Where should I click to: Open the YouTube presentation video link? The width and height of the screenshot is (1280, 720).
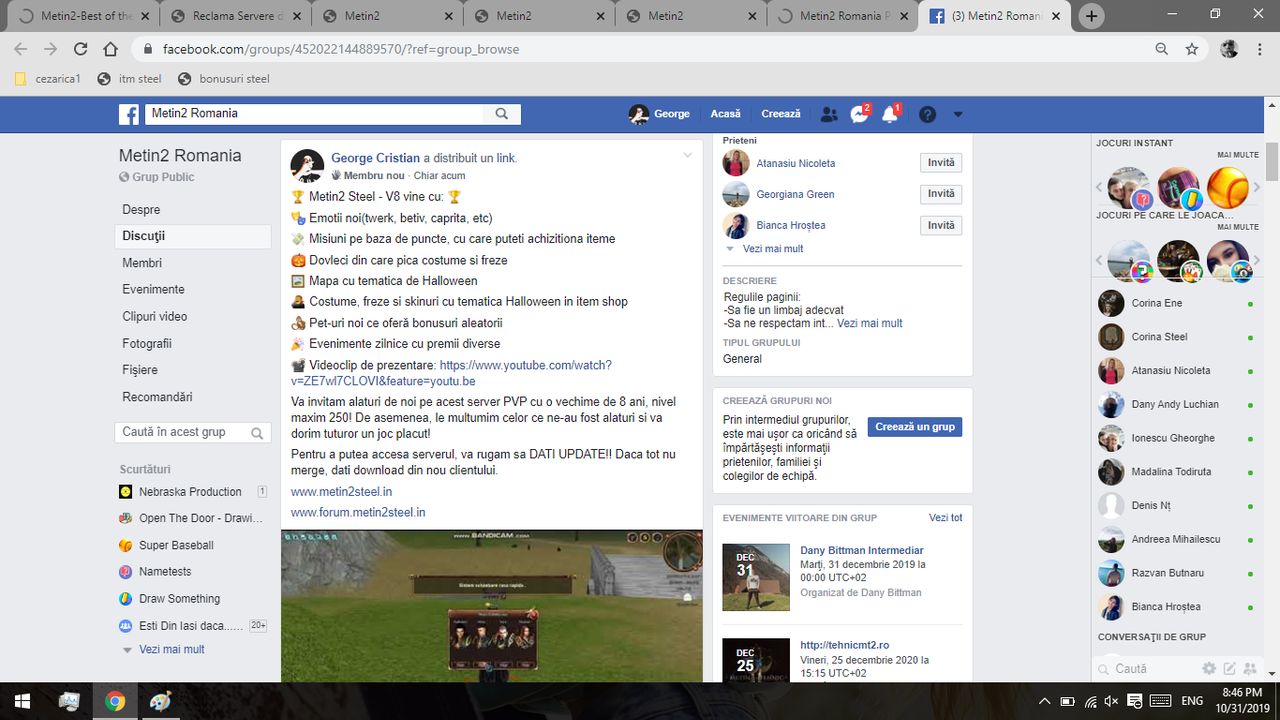(452, 373)
